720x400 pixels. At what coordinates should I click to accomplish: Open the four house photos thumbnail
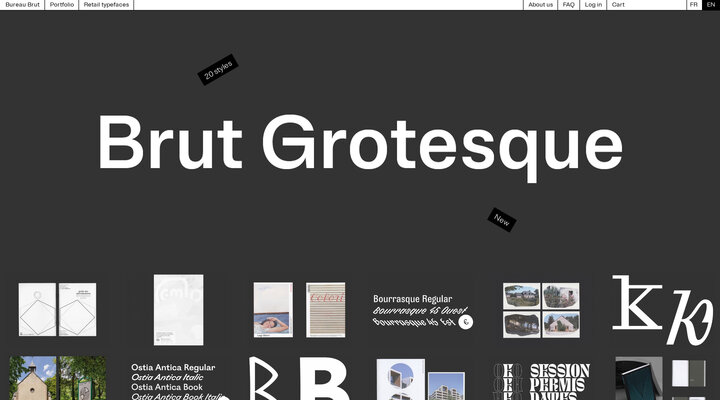pos(541,310)
